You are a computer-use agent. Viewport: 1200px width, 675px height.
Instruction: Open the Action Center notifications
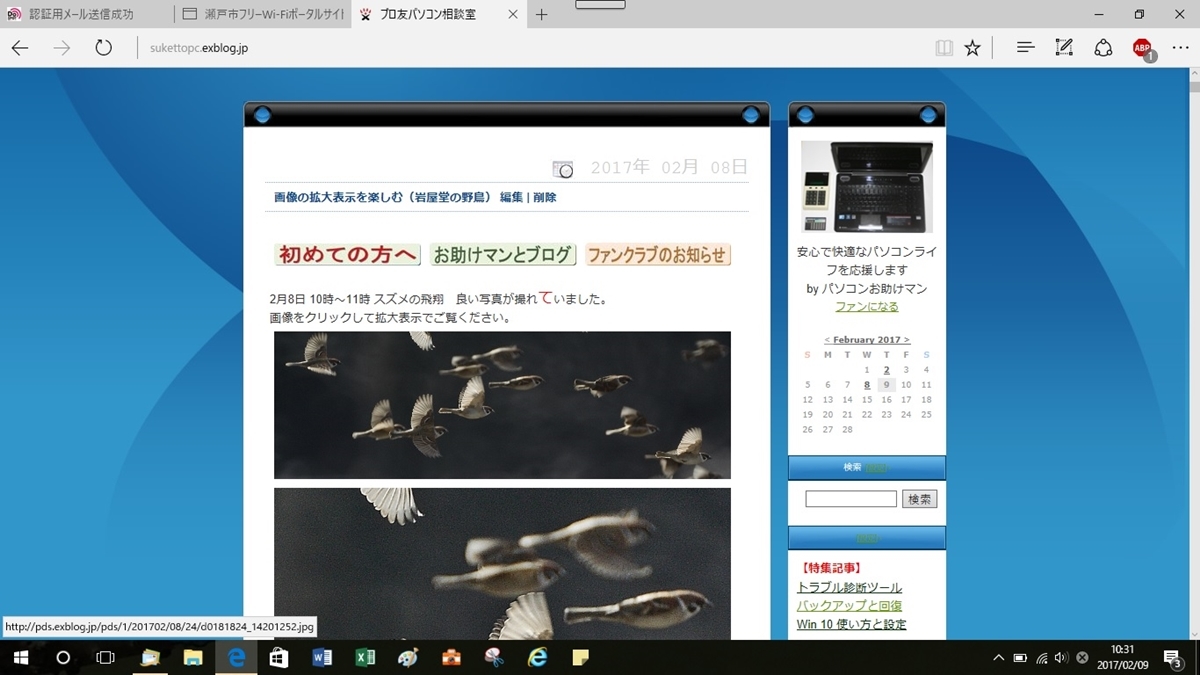[x=1173, y=657]
